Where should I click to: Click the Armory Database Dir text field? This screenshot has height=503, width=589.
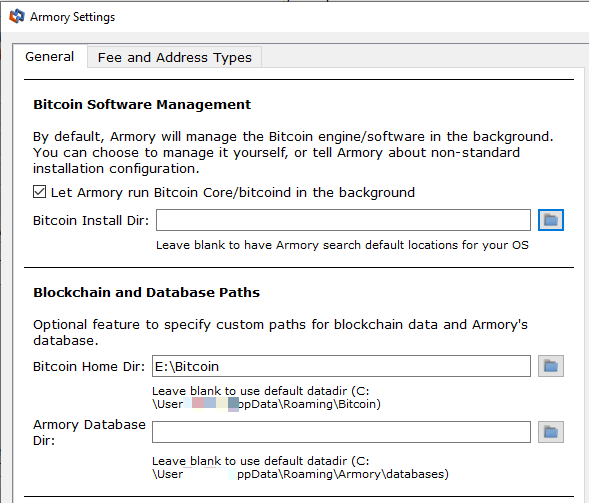coord(341,432)
